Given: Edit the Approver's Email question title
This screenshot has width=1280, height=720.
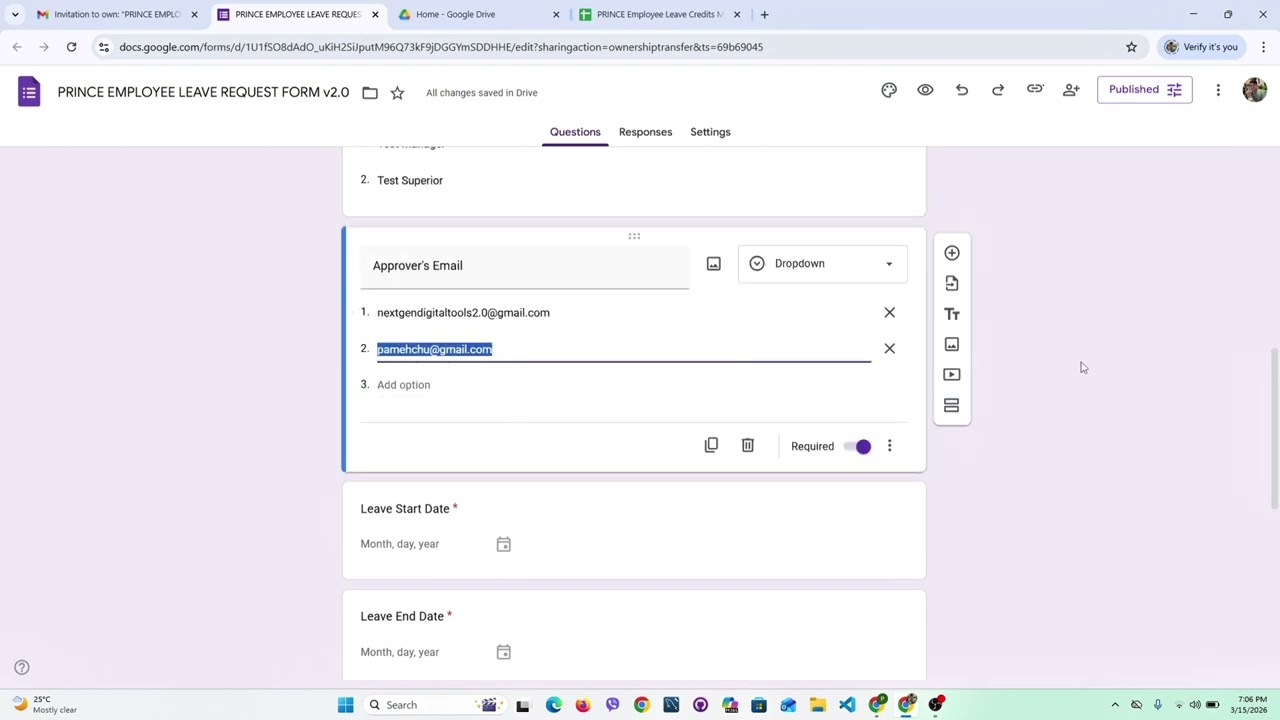Looking at the screenshot, I should click(524, 266).
